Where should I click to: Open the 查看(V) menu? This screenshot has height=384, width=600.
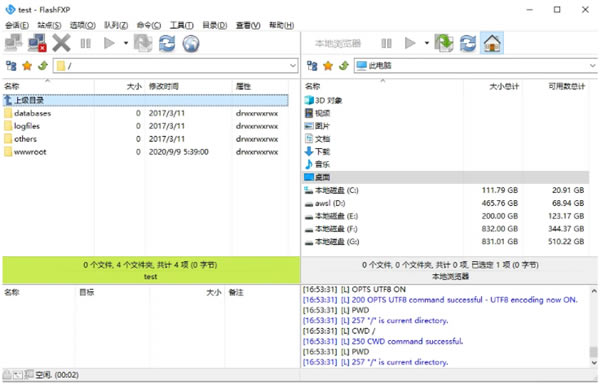pos(248,25)
